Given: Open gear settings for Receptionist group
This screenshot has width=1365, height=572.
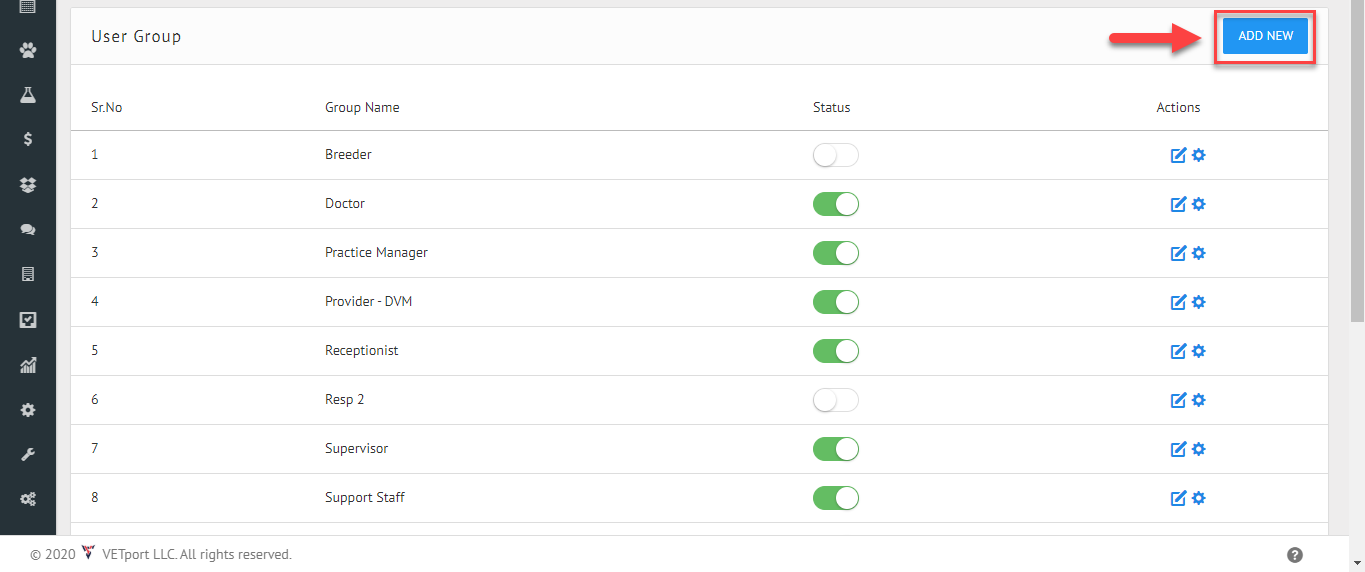Looking at the screenshot, I should click(x=1199, y=351).
